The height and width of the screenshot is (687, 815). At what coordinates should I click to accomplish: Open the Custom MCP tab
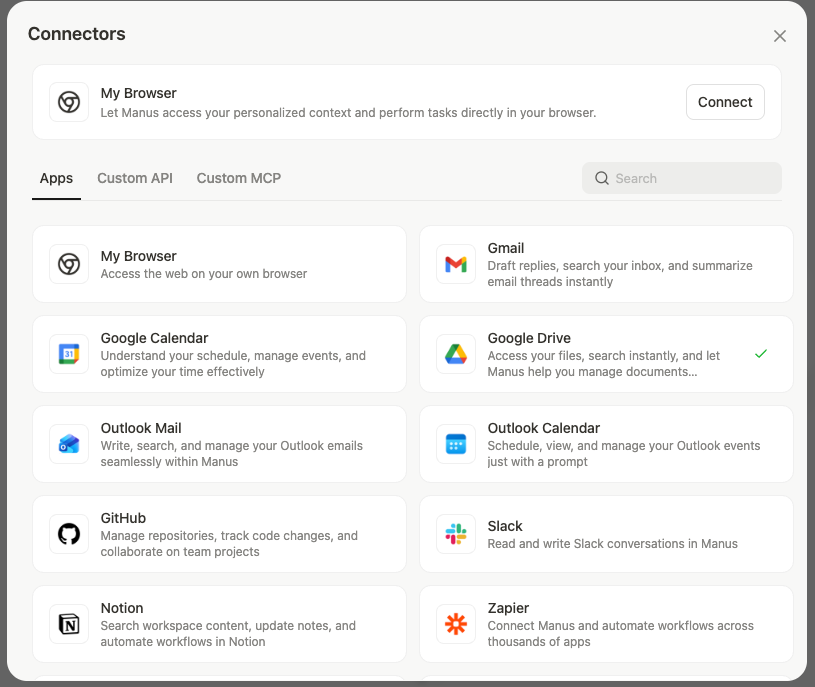pos(238,178)
